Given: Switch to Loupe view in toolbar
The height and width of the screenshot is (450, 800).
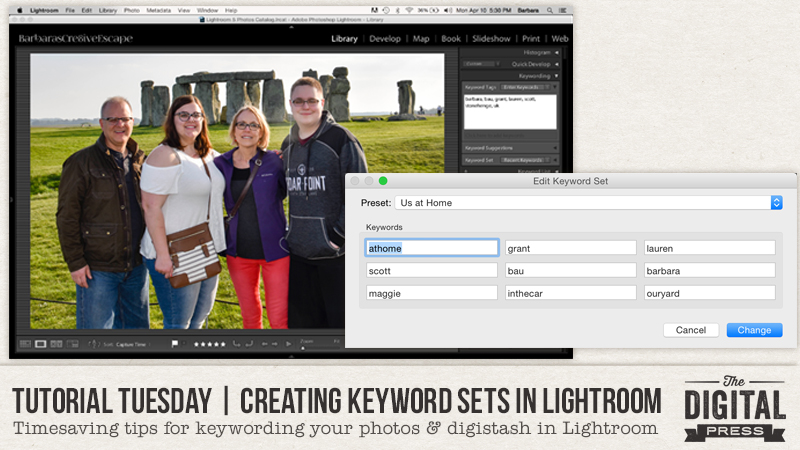Looking at the screenshot, I should 41,344.
